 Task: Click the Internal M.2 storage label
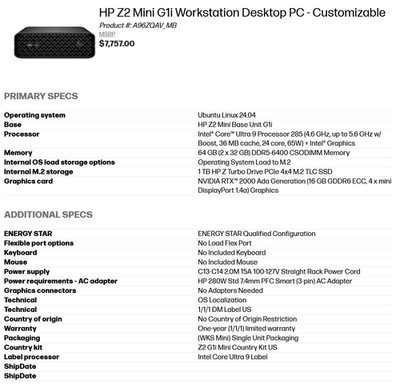pyautogui.click(x=39, y=172)
